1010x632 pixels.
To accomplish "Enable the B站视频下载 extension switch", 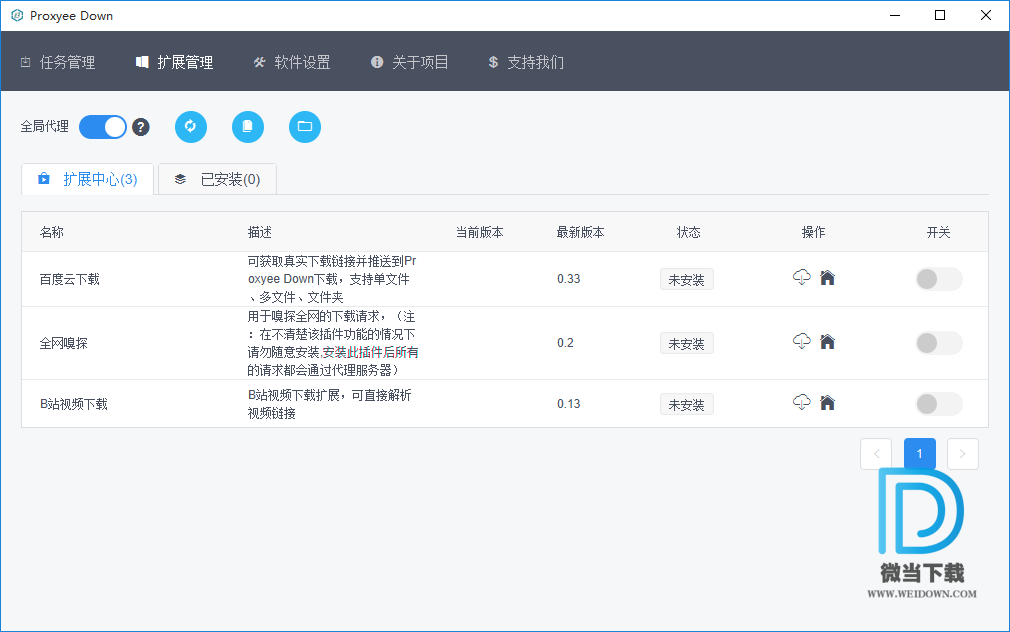I will click(x=939, y=404).
